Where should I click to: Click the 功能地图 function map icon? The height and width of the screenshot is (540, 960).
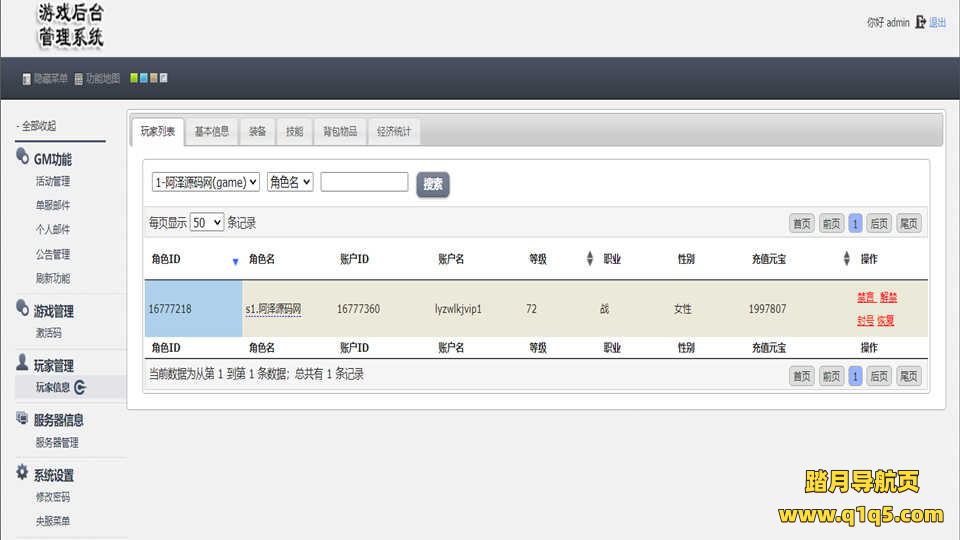click(78, 79)
